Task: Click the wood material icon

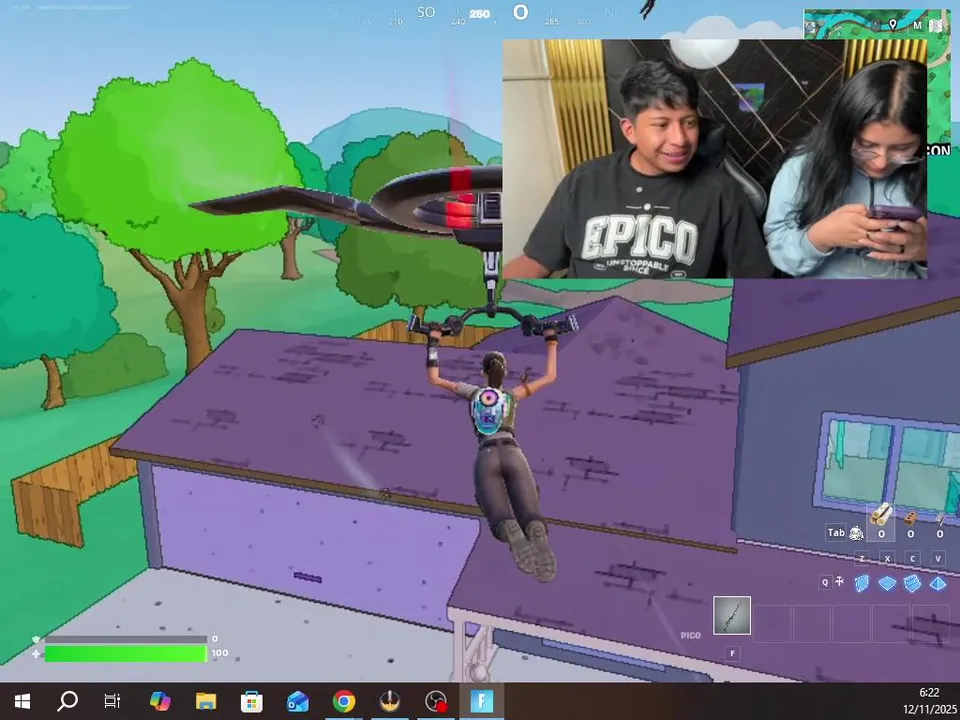Action: click(x=881, y=515)
